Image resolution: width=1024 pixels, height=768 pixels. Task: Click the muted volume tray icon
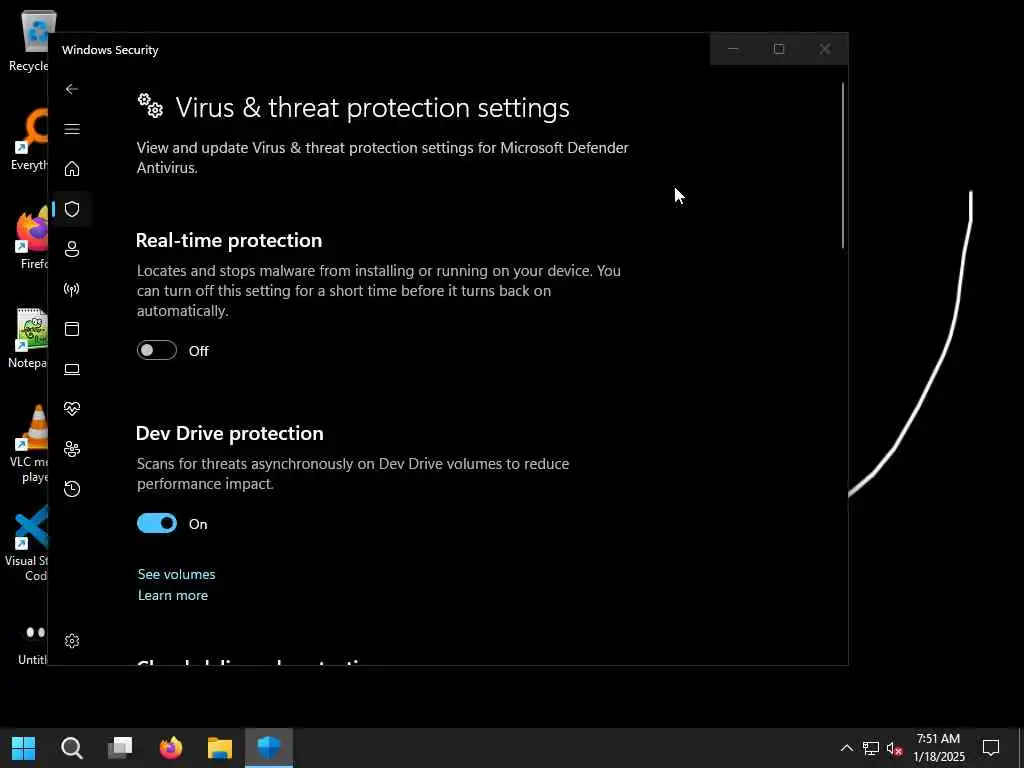[x=894, y=748]
